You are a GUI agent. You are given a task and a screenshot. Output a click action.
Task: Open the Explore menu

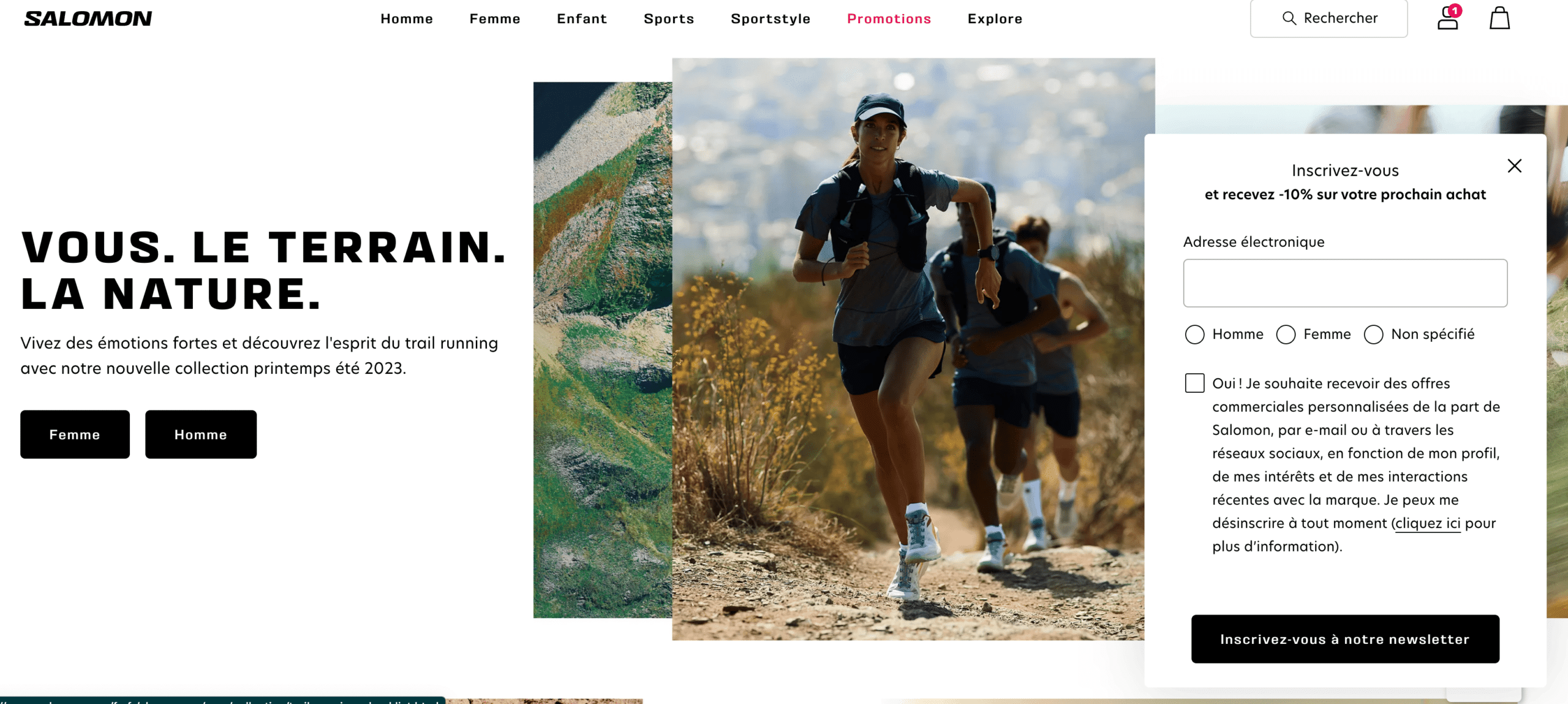pos(995,19)
